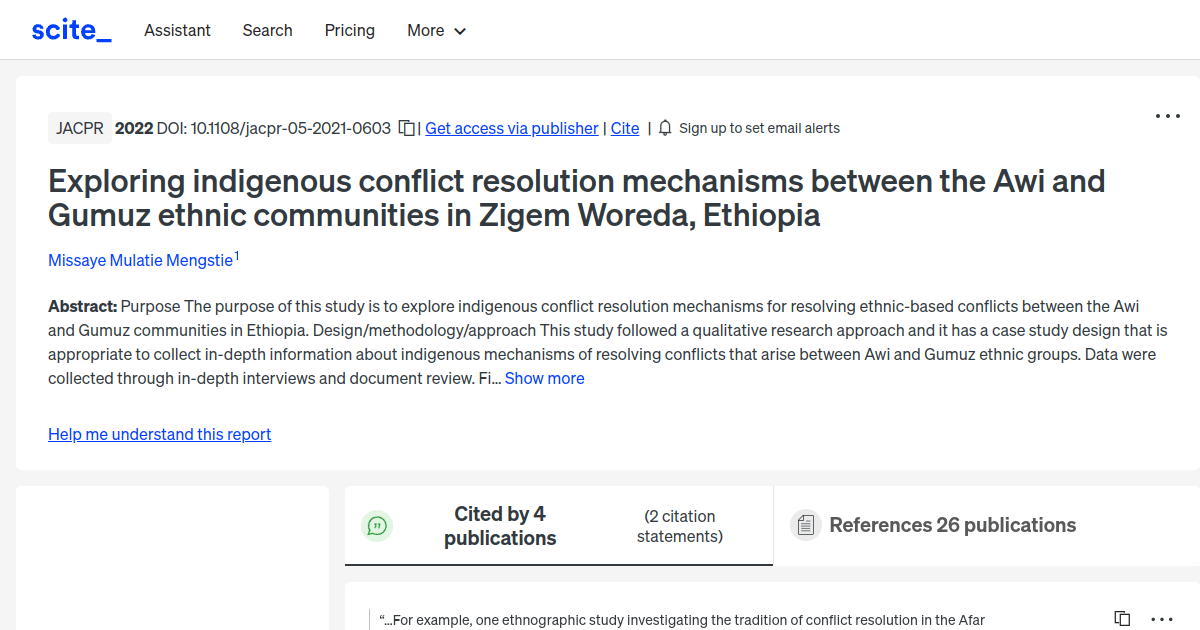Image resolution: width=1200 pixels, height=630 pixels.
Task: Switch to Cited by 4 publications tab
Action: click(500, 526)
